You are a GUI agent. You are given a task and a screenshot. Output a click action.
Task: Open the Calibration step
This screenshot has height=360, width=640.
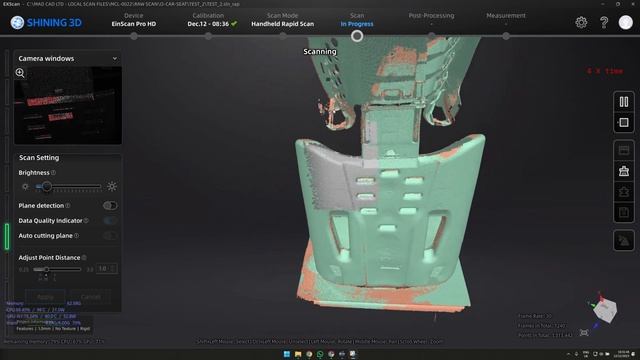tap(212, 20)
